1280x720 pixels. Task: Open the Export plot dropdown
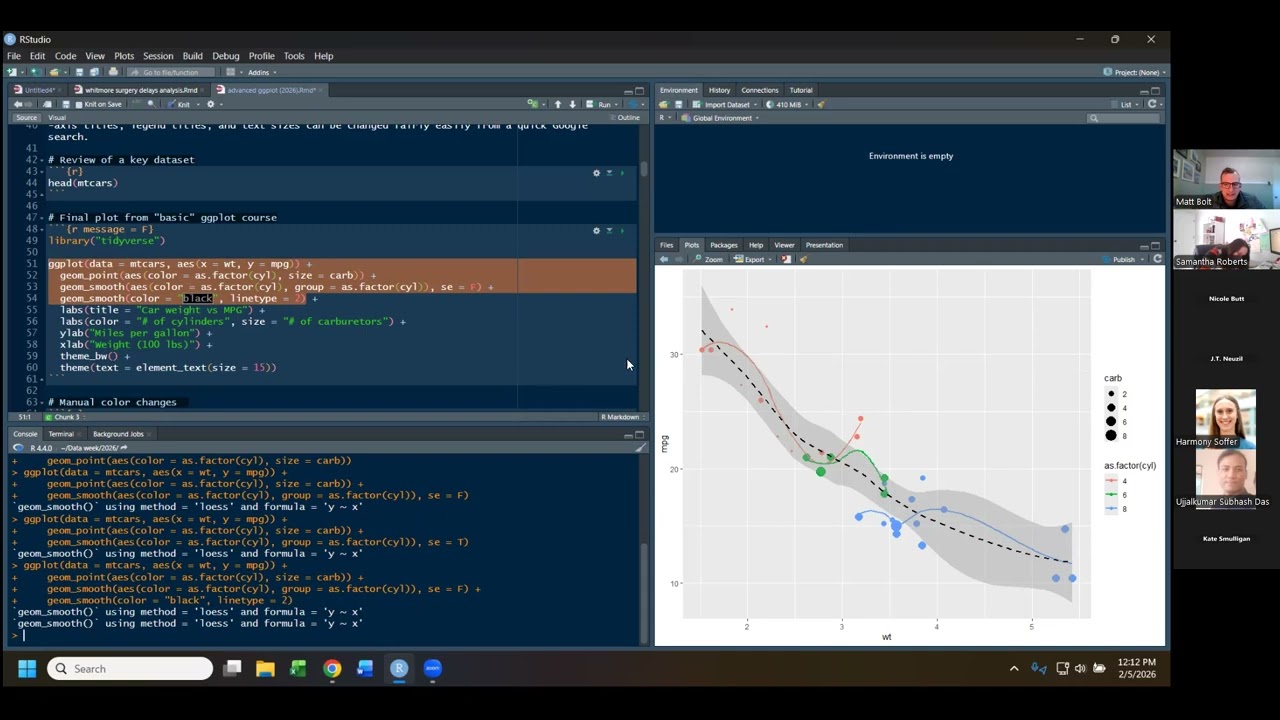pos(751,259)
